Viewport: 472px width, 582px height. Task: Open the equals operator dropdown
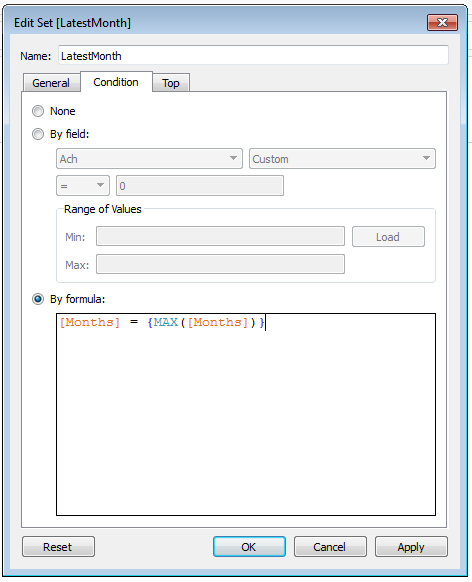83,186
